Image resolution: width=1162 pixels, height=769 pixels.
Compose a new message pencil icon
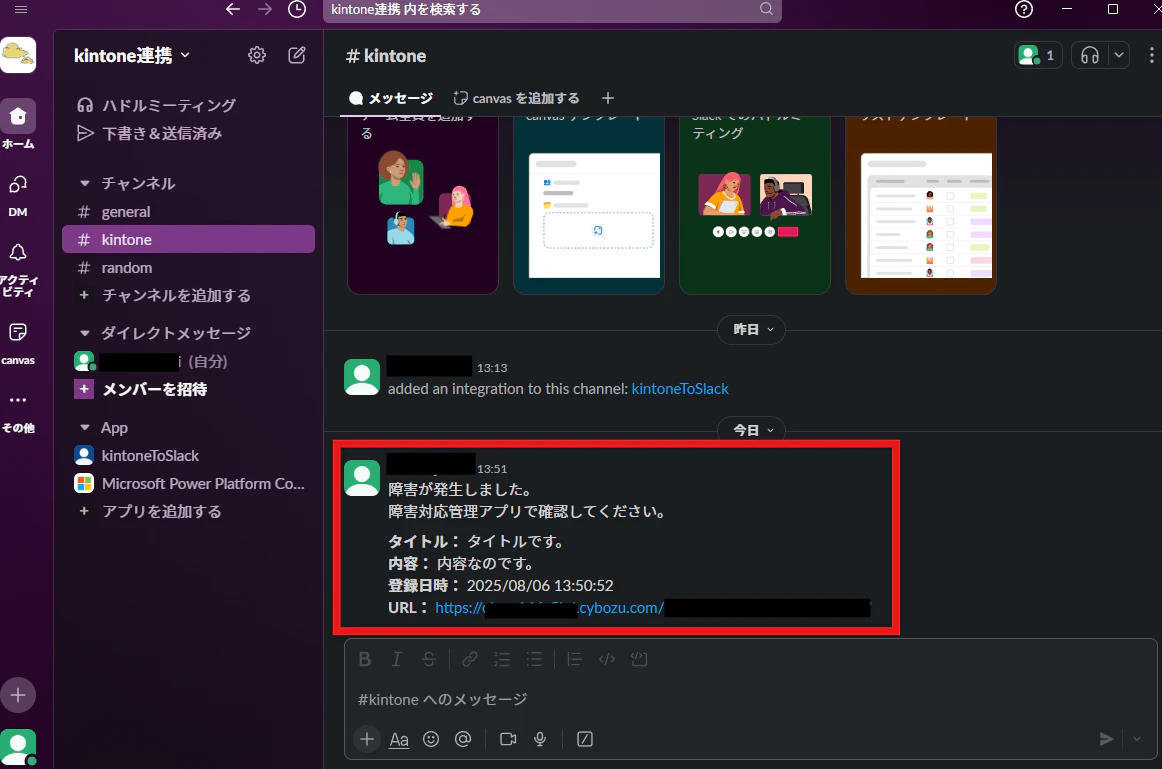(296, 55)
